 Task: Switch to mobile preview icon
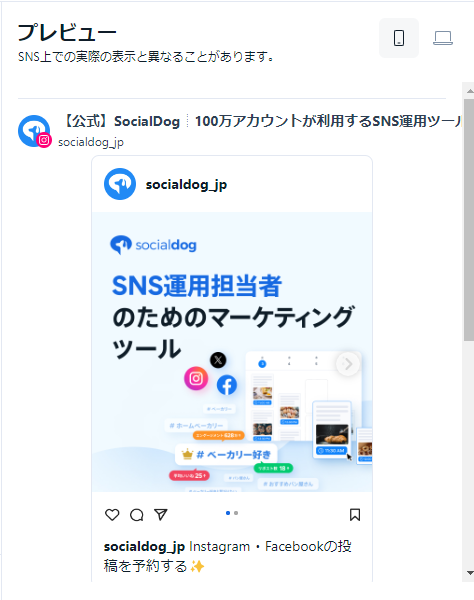click(x=399, y=38)
